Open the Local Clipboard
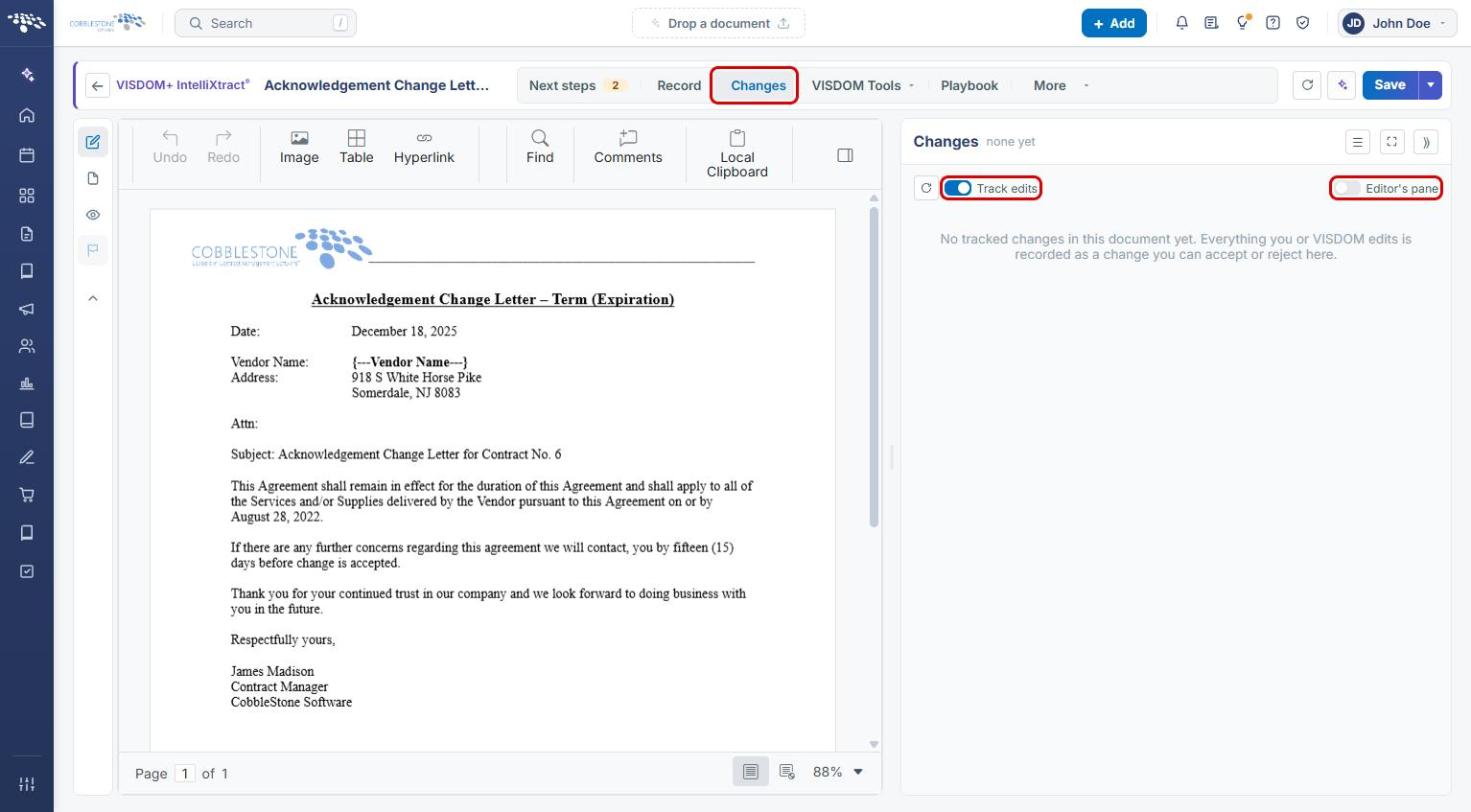Viewport: 1471px width, 812px height. 737,154
